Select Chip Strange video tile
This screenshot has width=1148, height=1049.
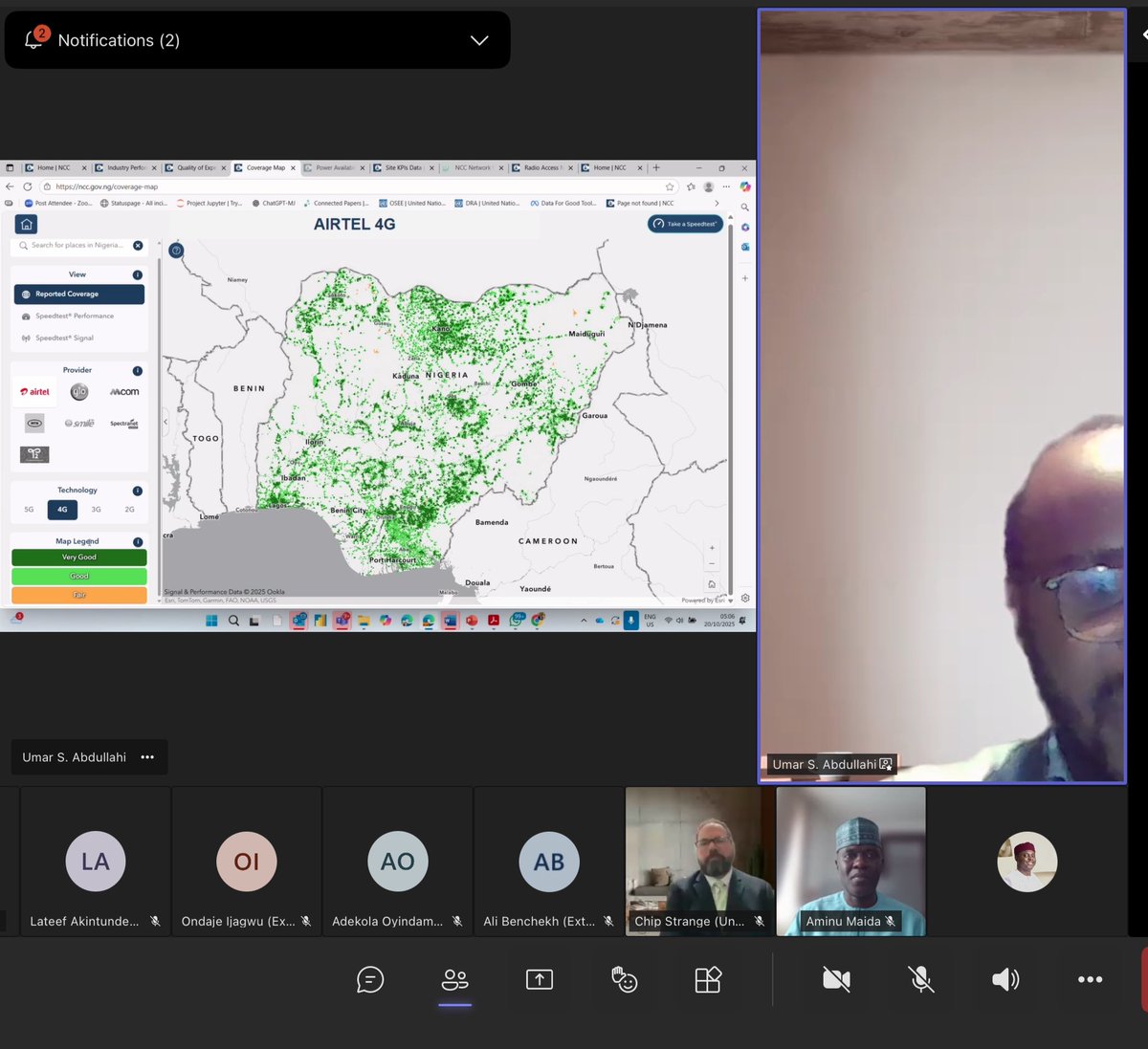click(700, 862)
